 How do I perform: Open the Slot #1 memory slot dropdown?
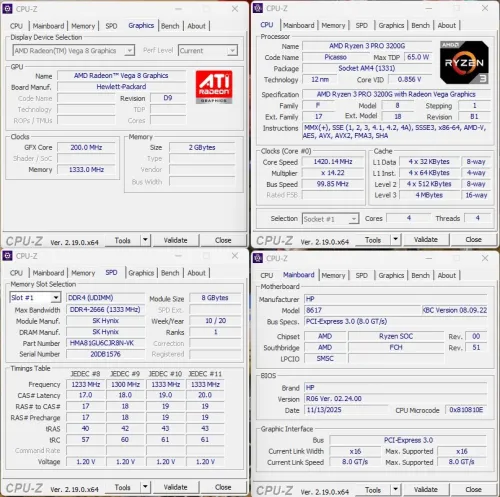pos(35,297)
